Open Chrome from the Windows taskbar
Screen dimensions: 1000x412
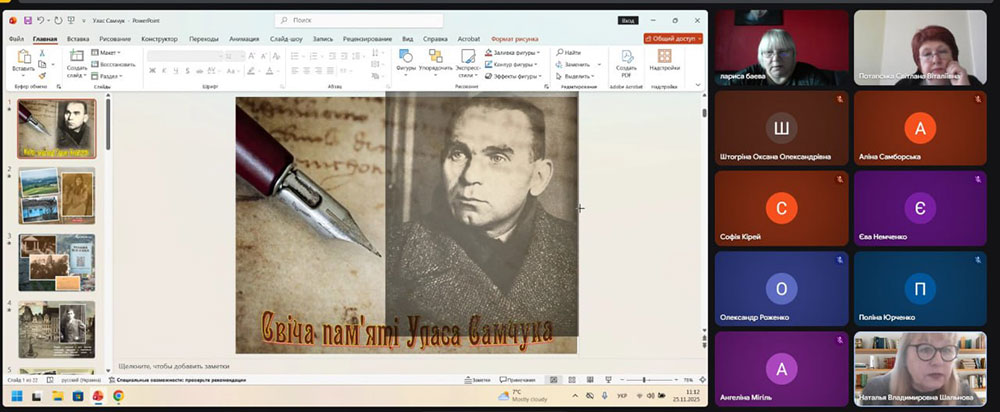click(x=118, y=396)
